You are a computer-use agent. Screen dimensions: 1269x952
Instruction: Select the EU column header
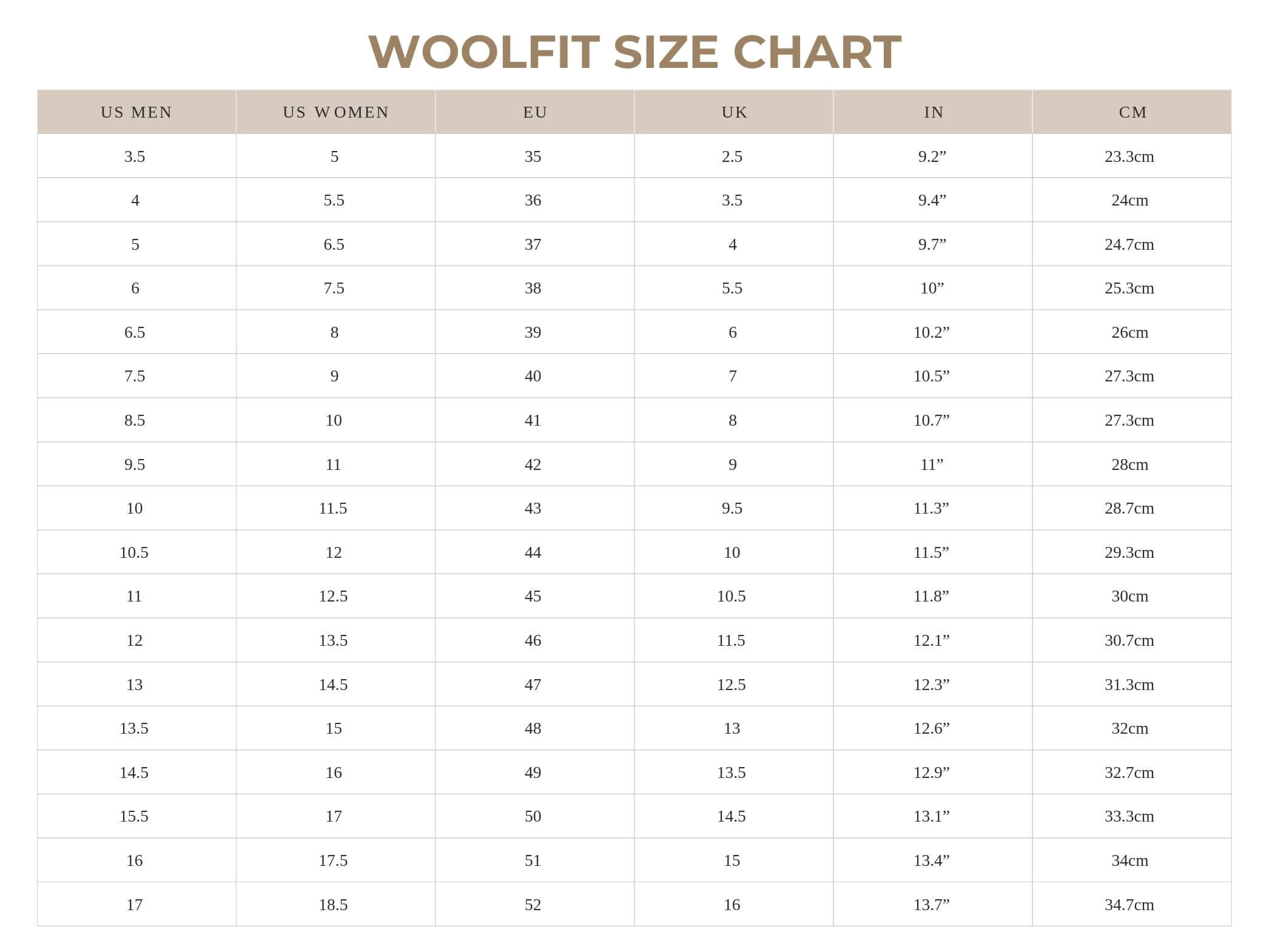(x=535, y=112)
